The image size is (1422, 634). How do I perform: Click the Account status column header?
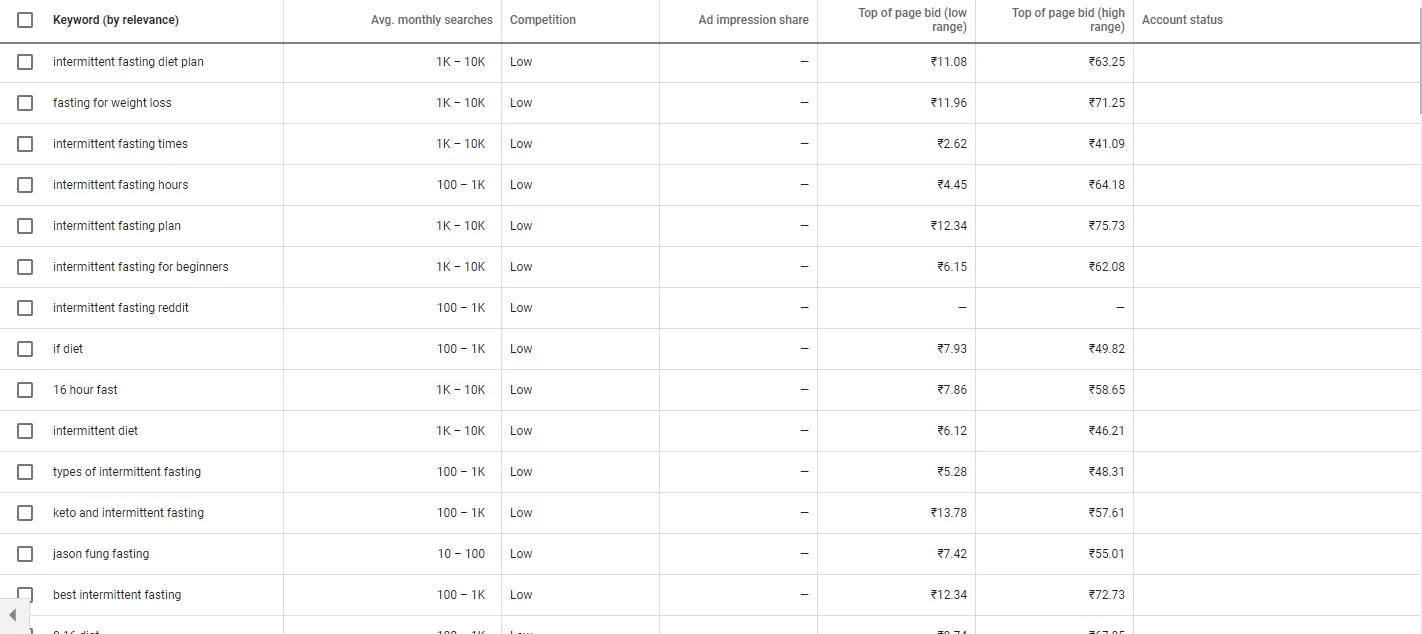[x=1182, y=20]
